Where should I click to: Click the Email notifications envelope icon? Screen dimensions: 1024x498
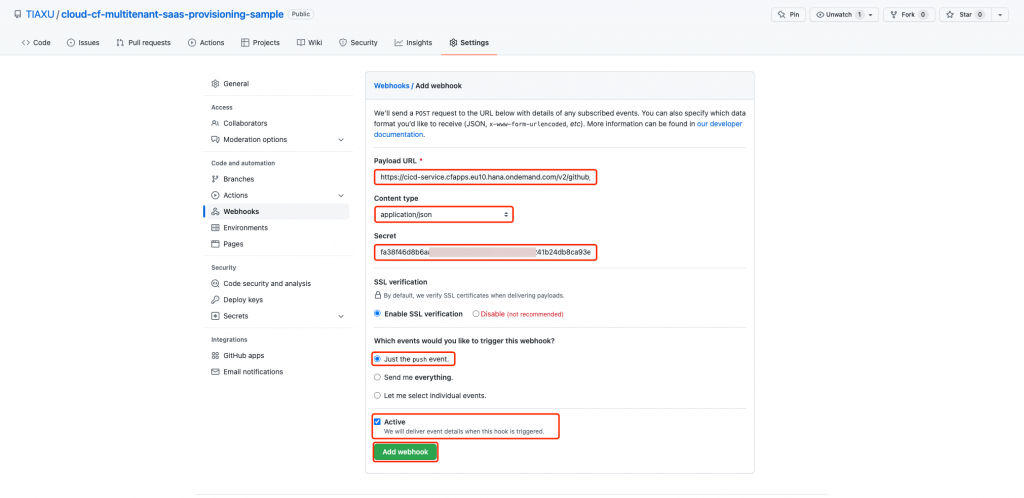pos(216,372)
